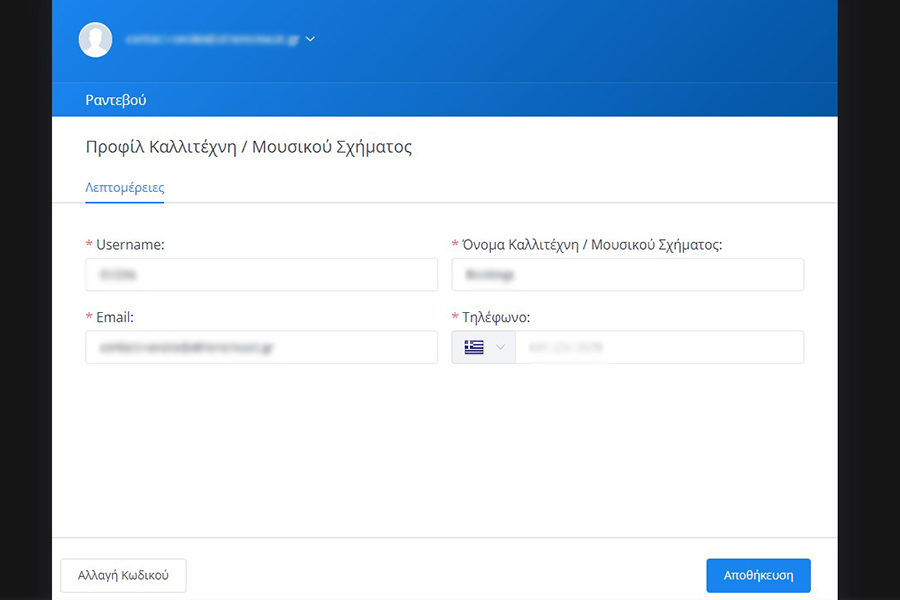This screenshot has height=600, width=900.
Task: Click the Όνομα Καλλιτέχνη / Μουσικού Σχήματος label
Action: [x=592, y=244]
